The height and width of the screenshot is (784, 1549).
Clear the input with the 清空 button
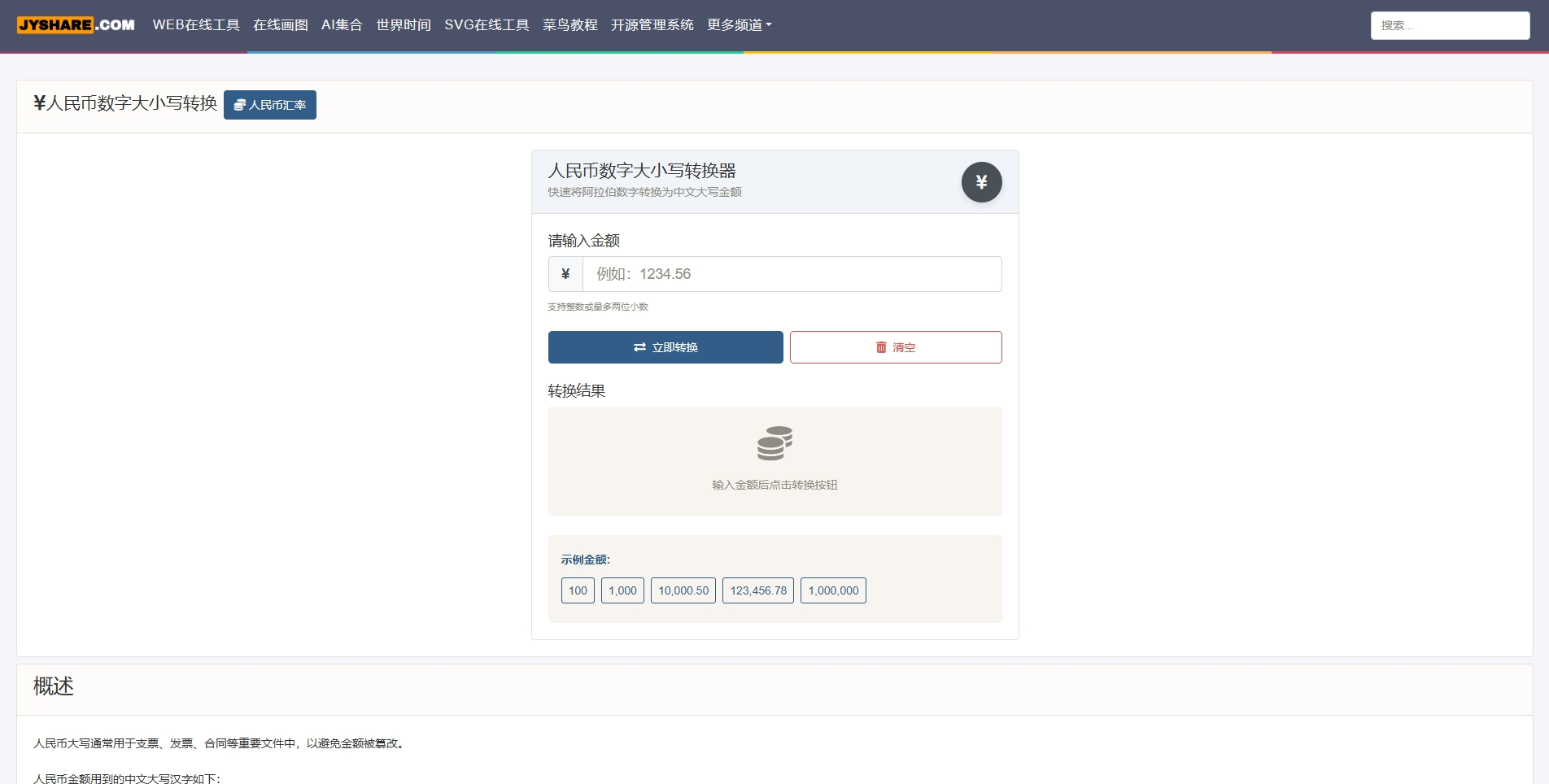[x=895, y=347]
